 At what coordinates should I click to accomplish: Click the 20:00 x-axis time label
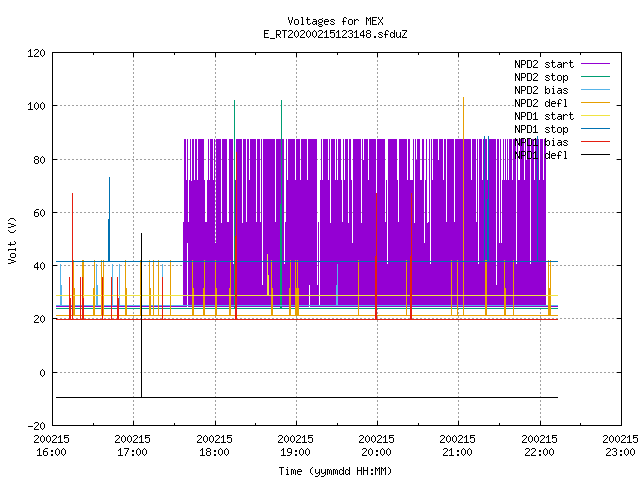coord(376,452)
